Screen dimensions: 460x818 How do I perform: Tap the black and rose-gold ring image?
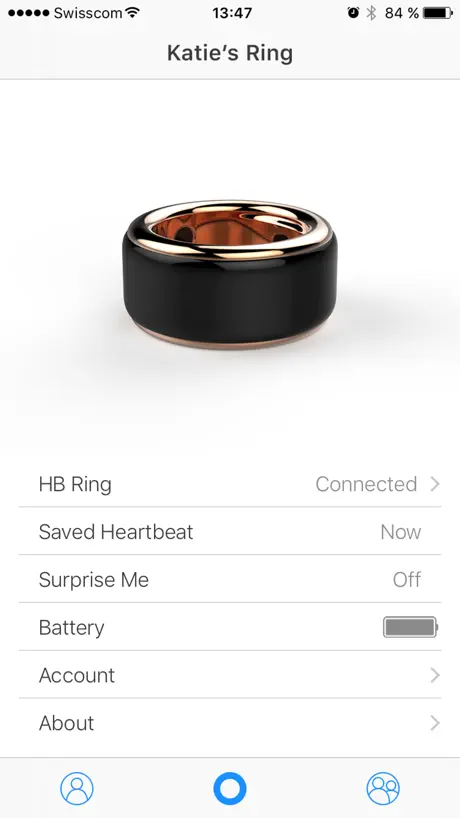(x=229, y=273)
